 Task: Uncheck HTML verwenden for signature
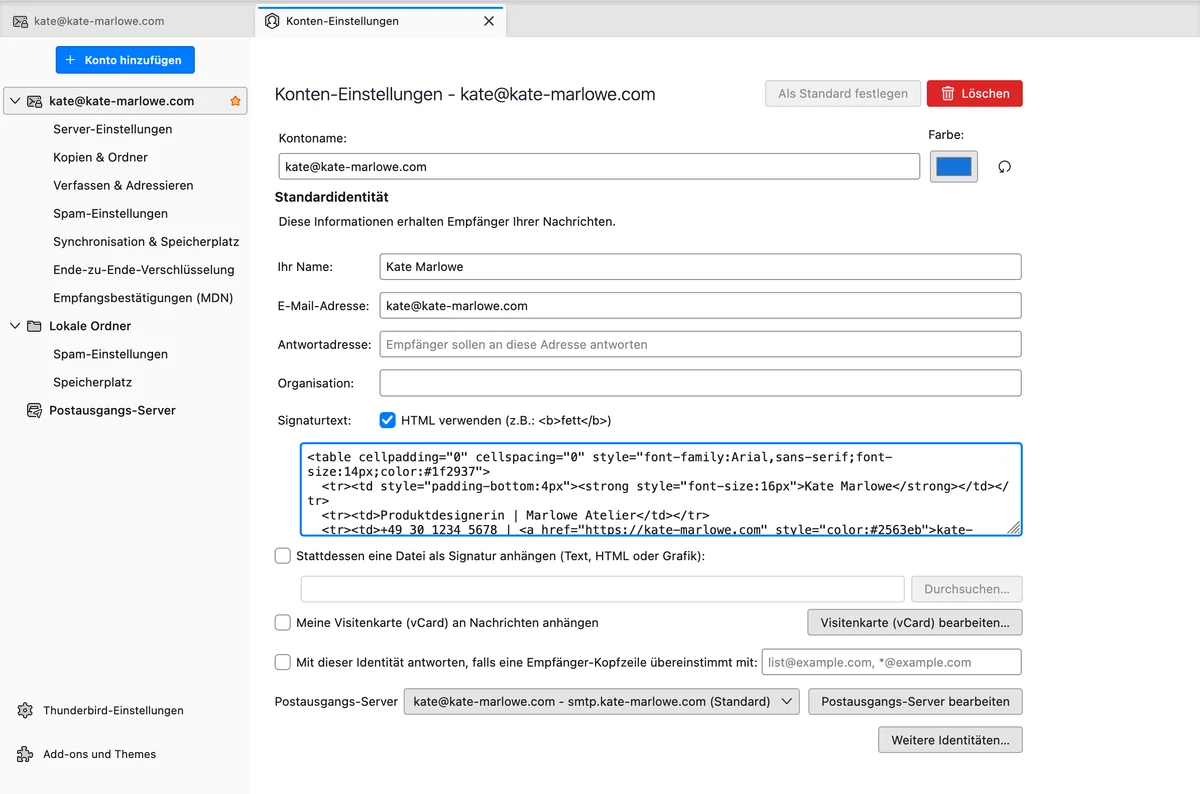point(388,420)
